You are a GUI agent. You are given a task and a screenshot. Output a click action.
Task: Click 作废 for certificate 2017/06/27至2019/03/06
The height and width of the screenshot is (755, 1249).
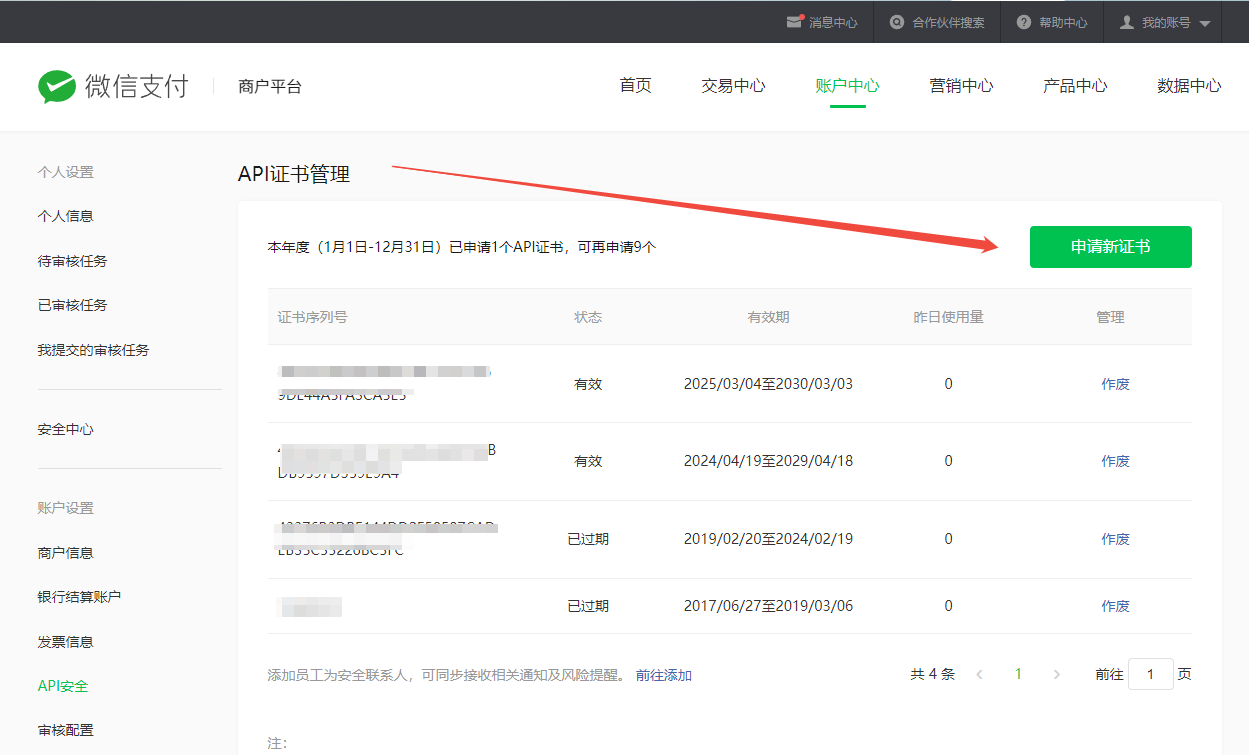[1116, 606]
